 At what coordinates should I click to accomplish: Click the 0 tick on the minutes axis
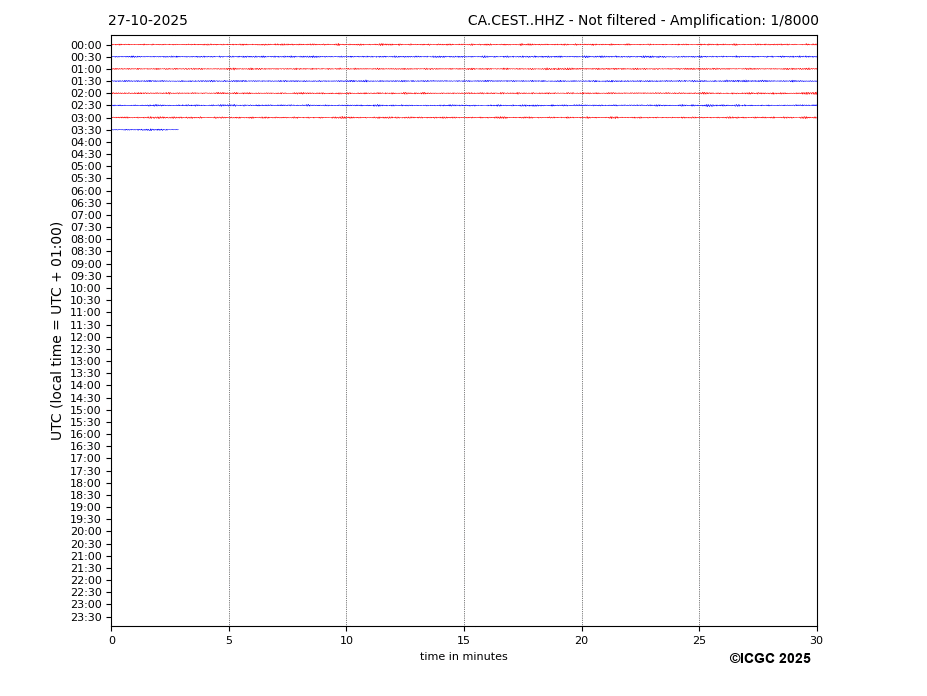click(112, 640)
